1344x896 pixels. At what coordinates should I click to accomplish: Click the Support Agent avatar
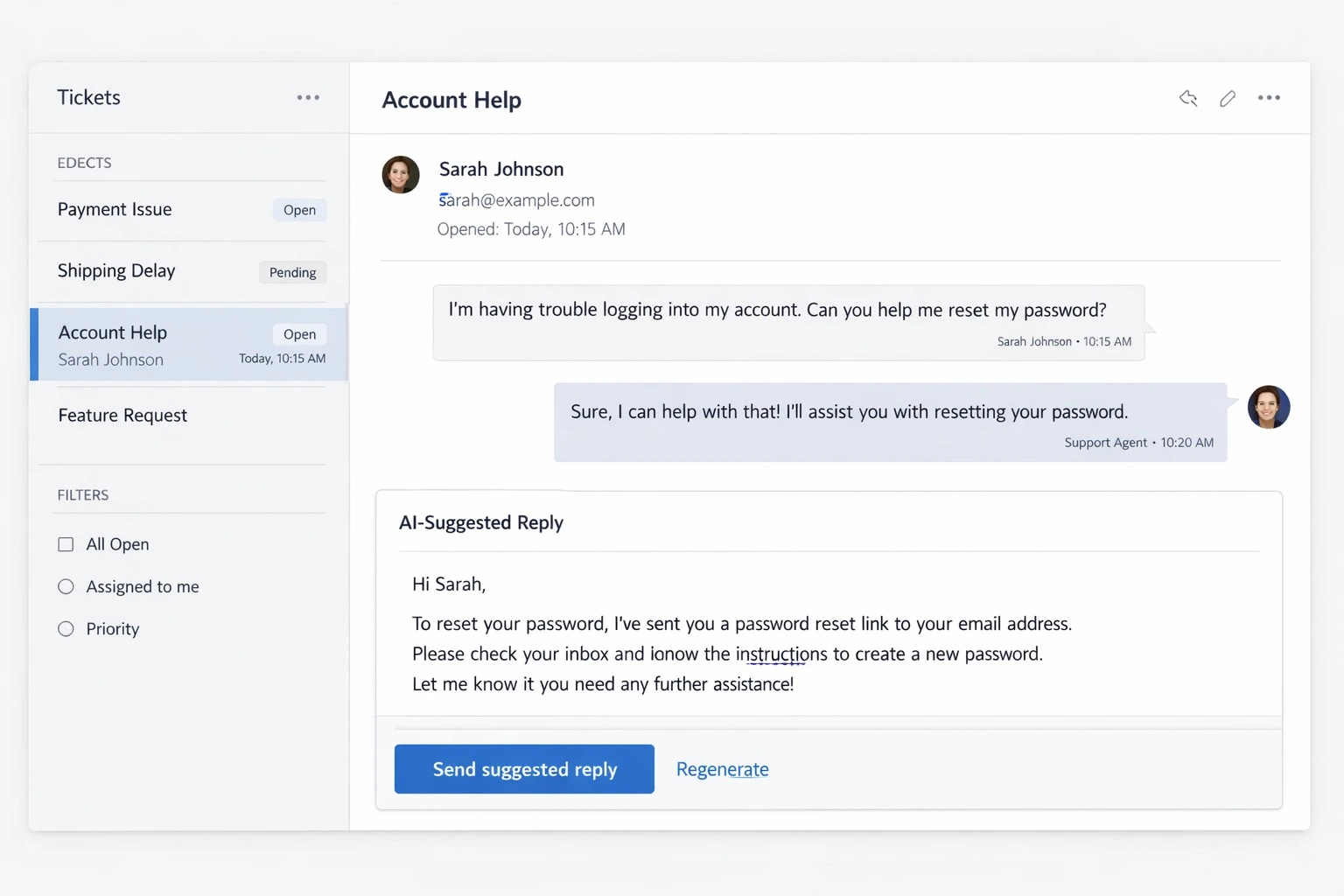coord(1269,407)
